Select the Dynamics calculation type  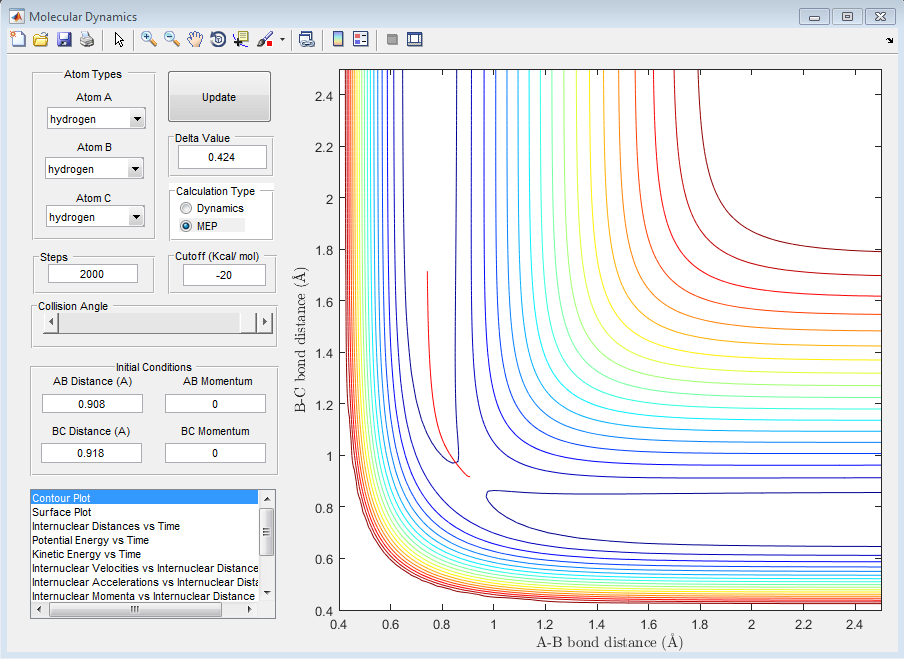point(186,208)
